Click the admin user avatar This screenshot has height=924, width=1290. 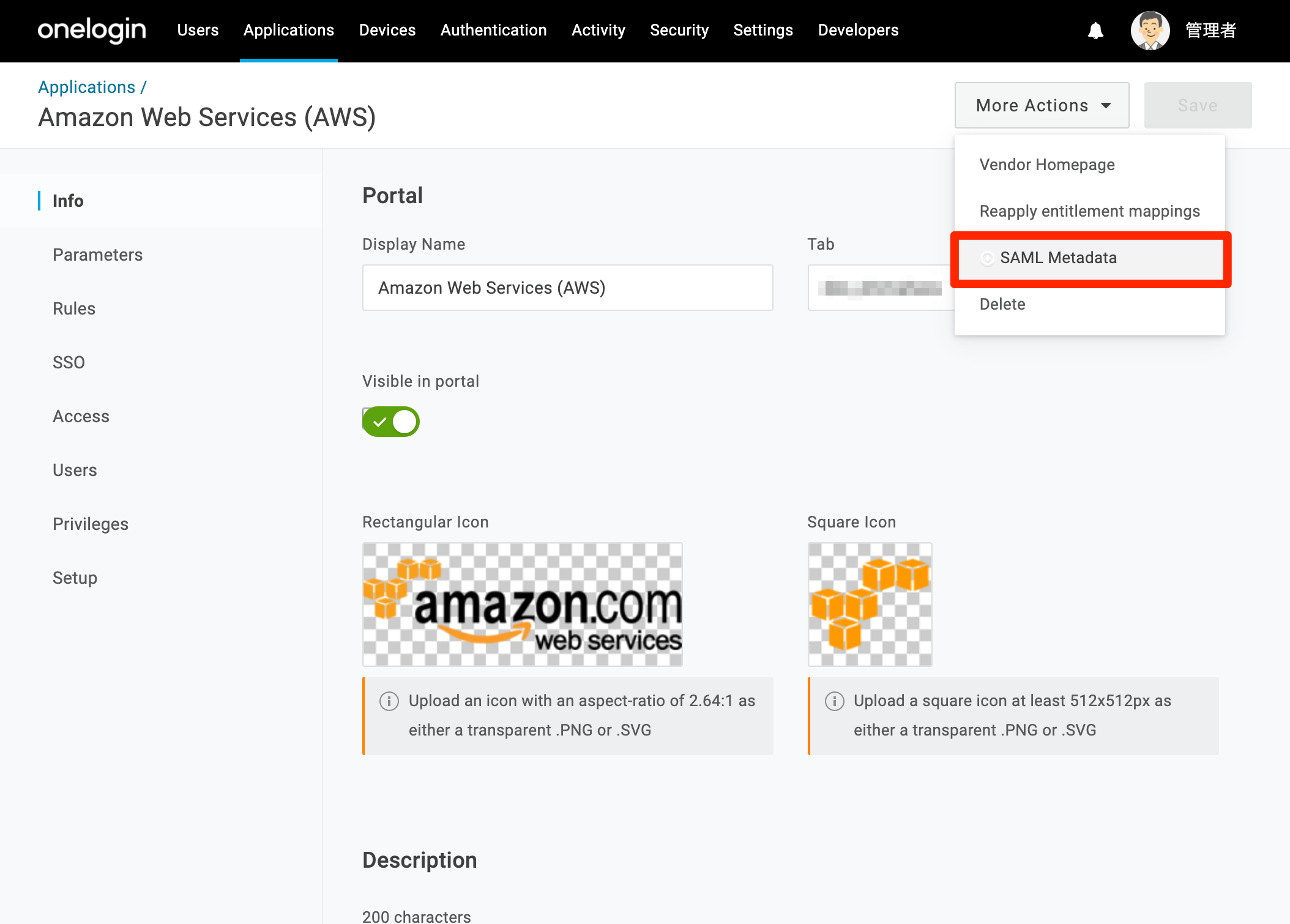[1150, 30]
